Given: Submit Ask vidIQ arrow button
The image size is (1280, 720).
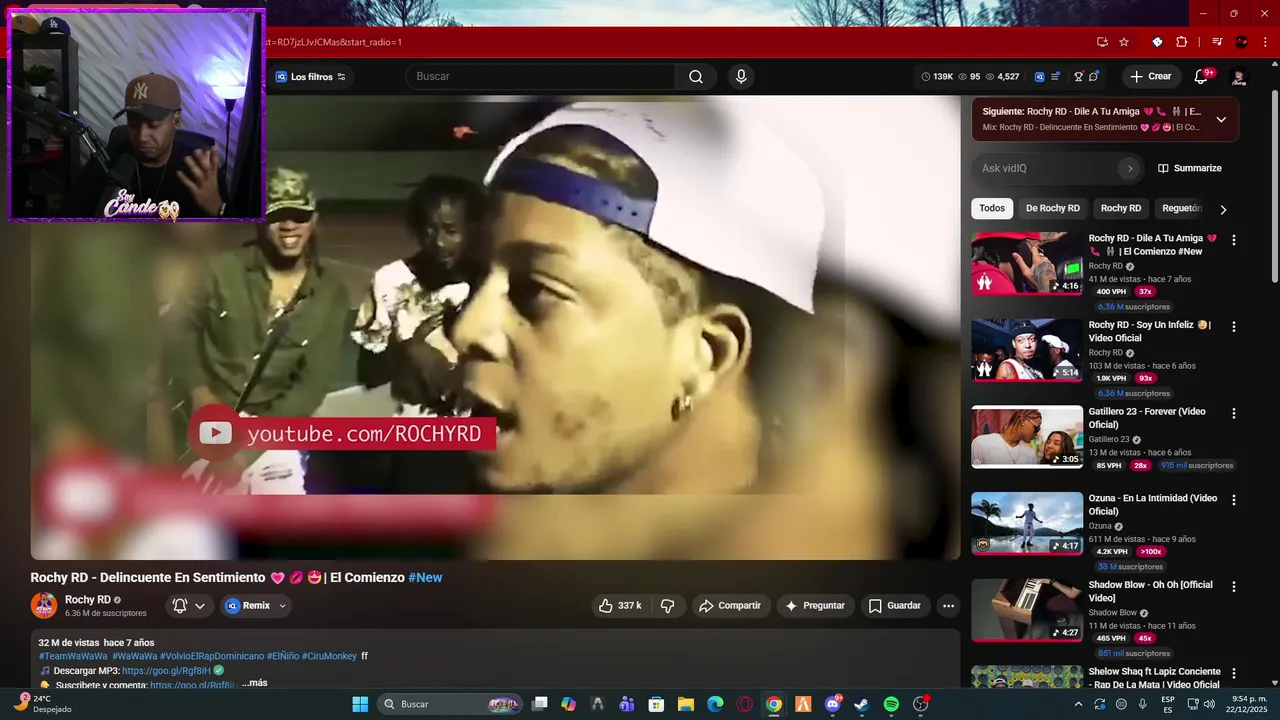Looking at the screenshot, I should pos(1130,168).
